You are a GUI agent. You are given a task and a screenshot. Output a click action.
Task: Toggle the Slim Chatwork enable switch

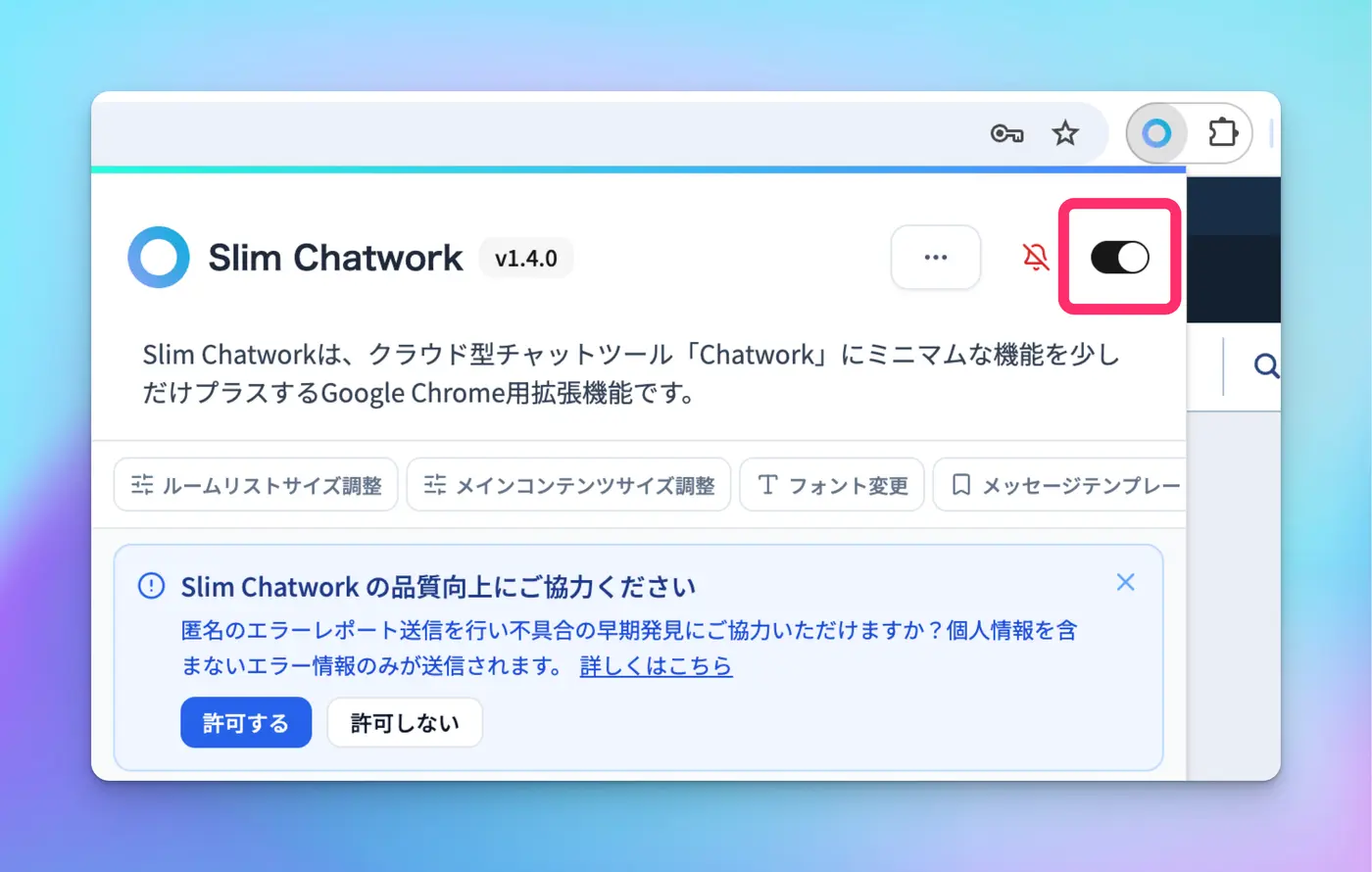[1120, 258]
